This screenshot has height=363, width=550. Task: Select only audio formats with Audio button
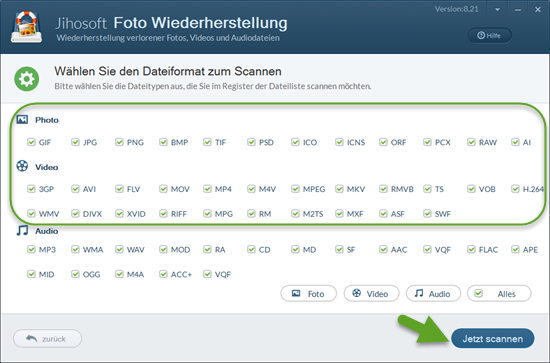433,294
